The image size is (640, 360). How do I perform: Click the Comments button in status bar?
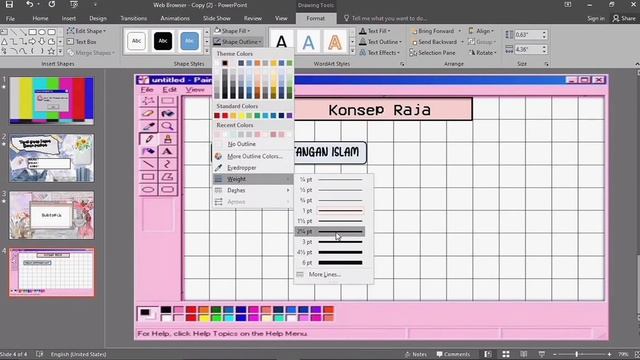click(453, 354)
